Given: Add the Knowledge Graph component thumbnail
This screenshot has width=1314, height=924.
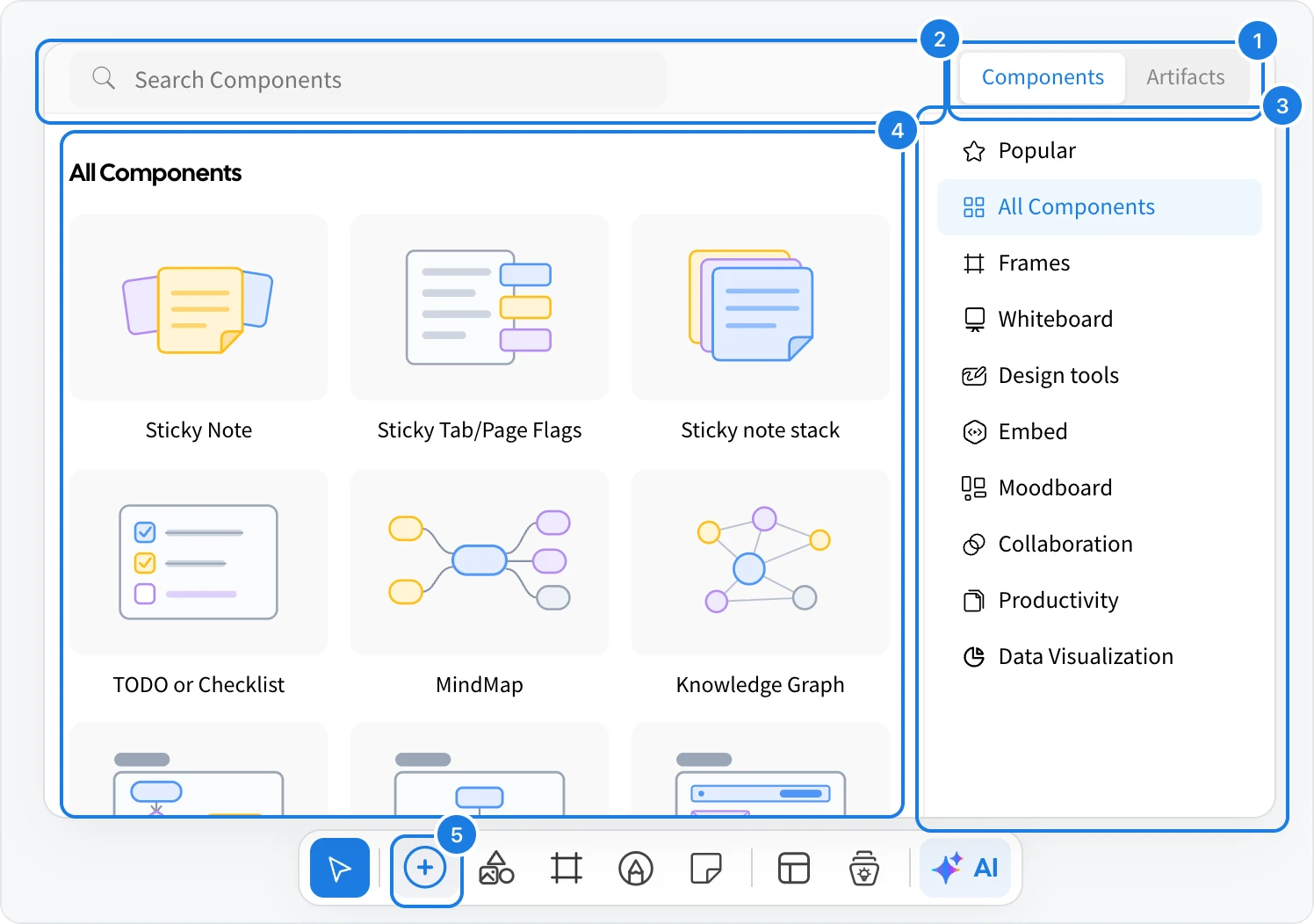Looking at the screenshot, I should click(x=761, y=562).
